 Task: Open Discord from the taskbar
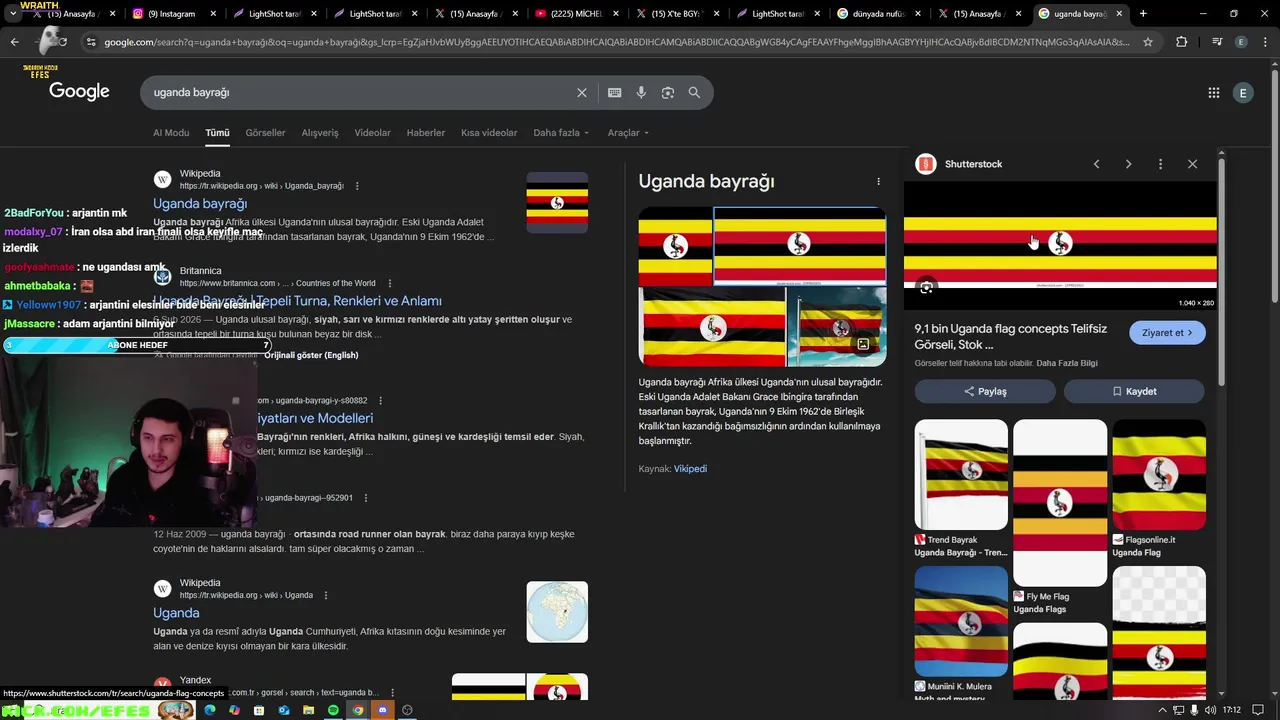click(x=382, y=710)
